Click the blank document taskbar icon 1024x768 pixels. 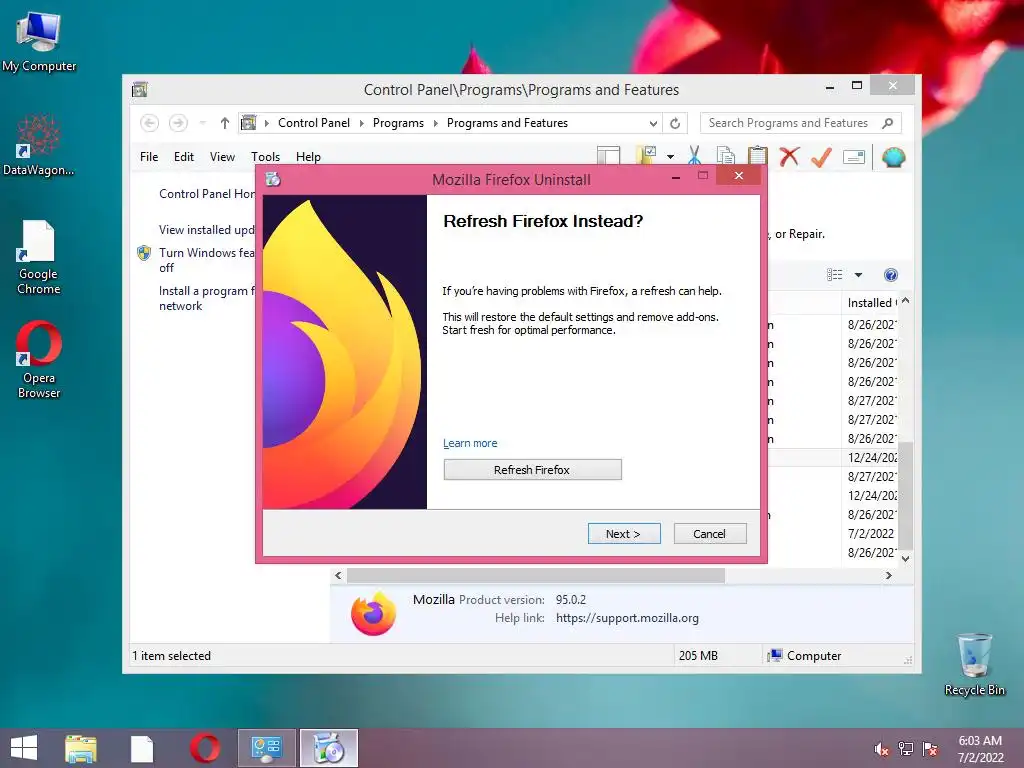point(142,748)
